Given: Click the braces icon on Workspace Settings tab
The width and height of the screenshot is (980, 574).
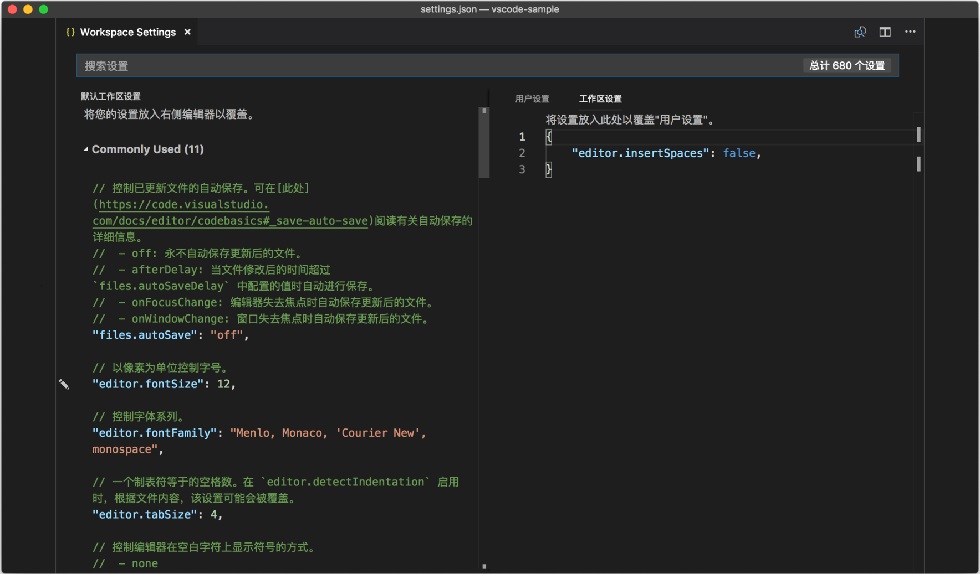Looking at the screenshot, I should click(71, 32).
